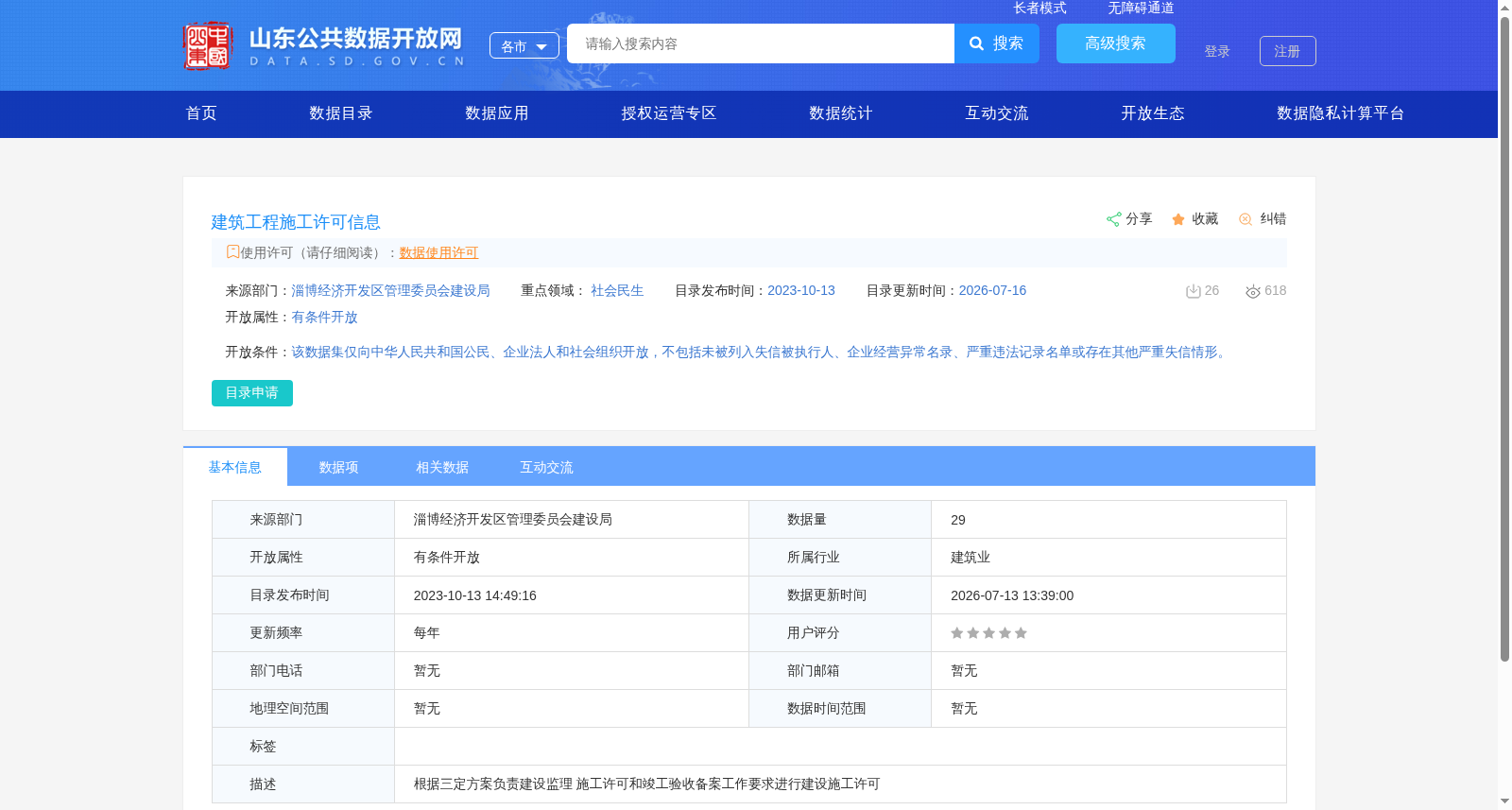Open 授权运营专区 navigation item
1512x810 pixels.
(669, 113)
